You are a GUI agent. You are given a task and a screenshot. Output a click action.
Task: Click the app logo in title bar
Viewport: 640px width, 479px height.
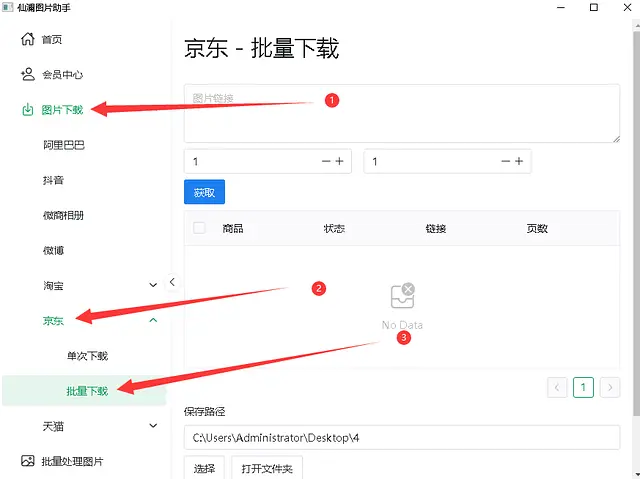coord(8,7)
